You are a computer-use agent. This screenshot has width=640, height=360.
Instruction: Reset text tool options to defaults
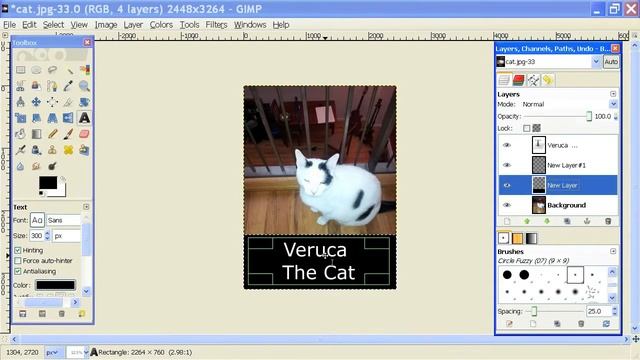click(82, 313)
